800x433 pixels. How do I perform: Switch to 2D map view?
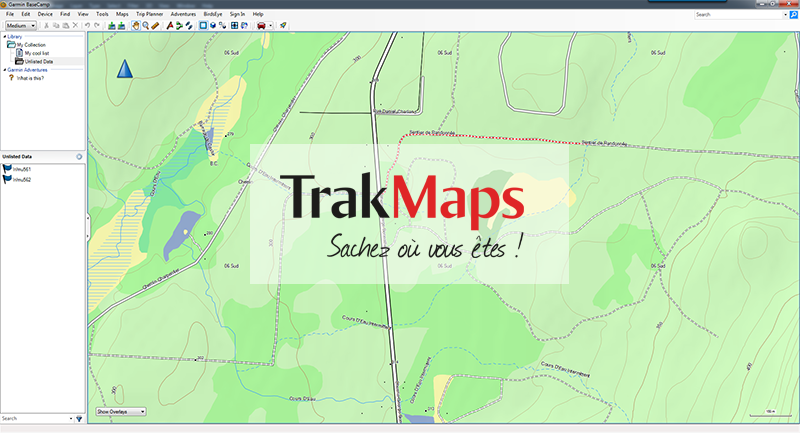click(x=203, y=25)
